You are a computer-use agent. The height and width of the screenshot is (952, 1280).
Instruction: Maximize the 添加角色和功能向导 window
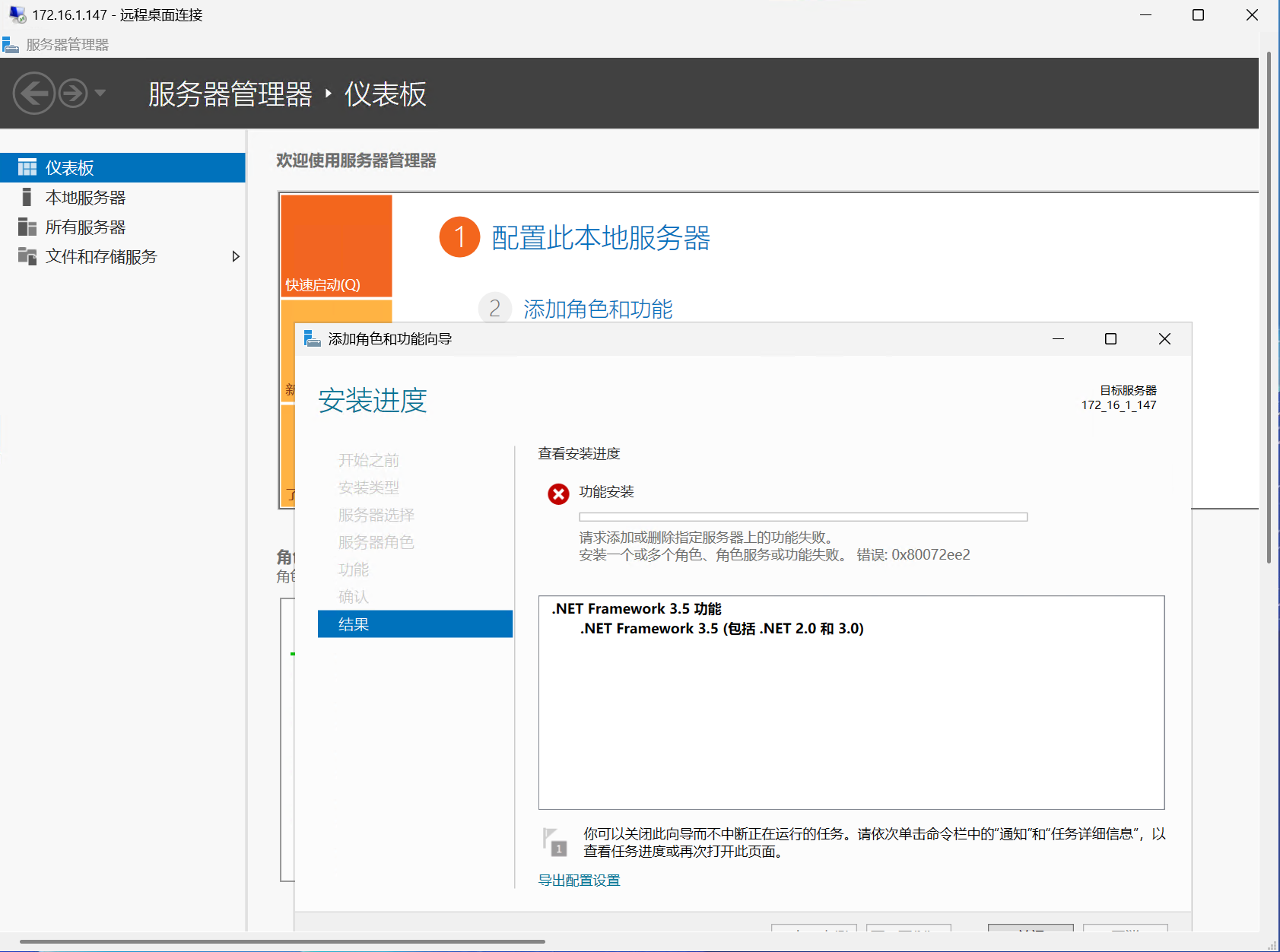1110,338
